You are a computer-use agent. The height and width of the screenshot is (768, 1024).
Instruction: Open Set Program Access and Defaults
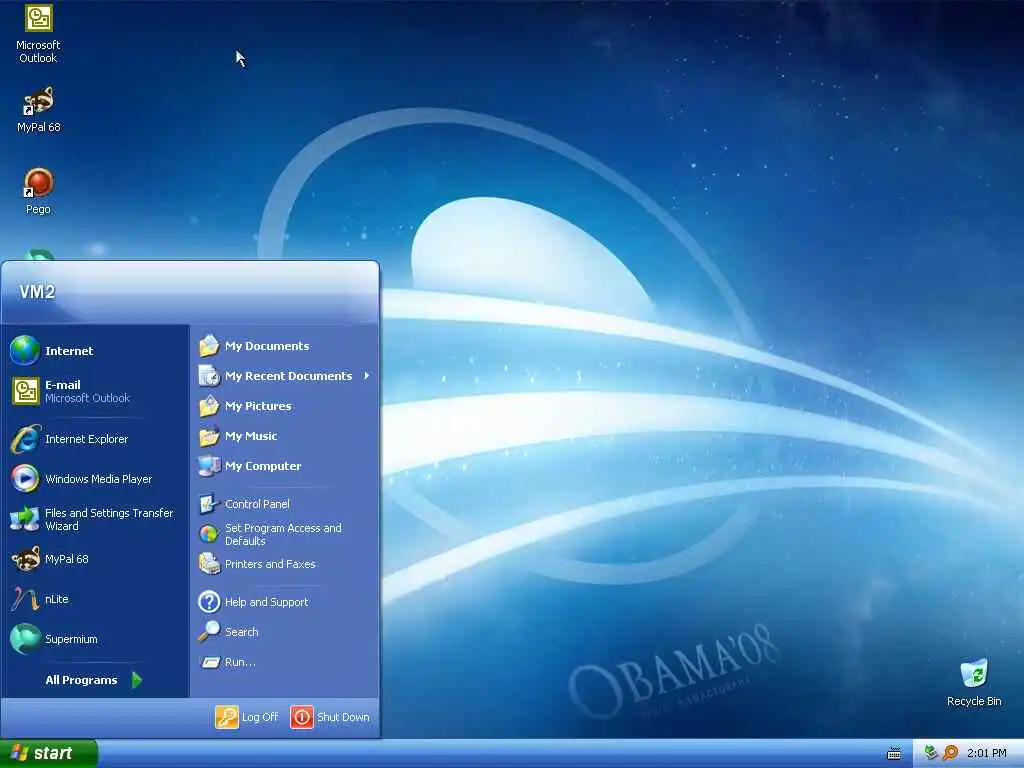tap(285, 534)
